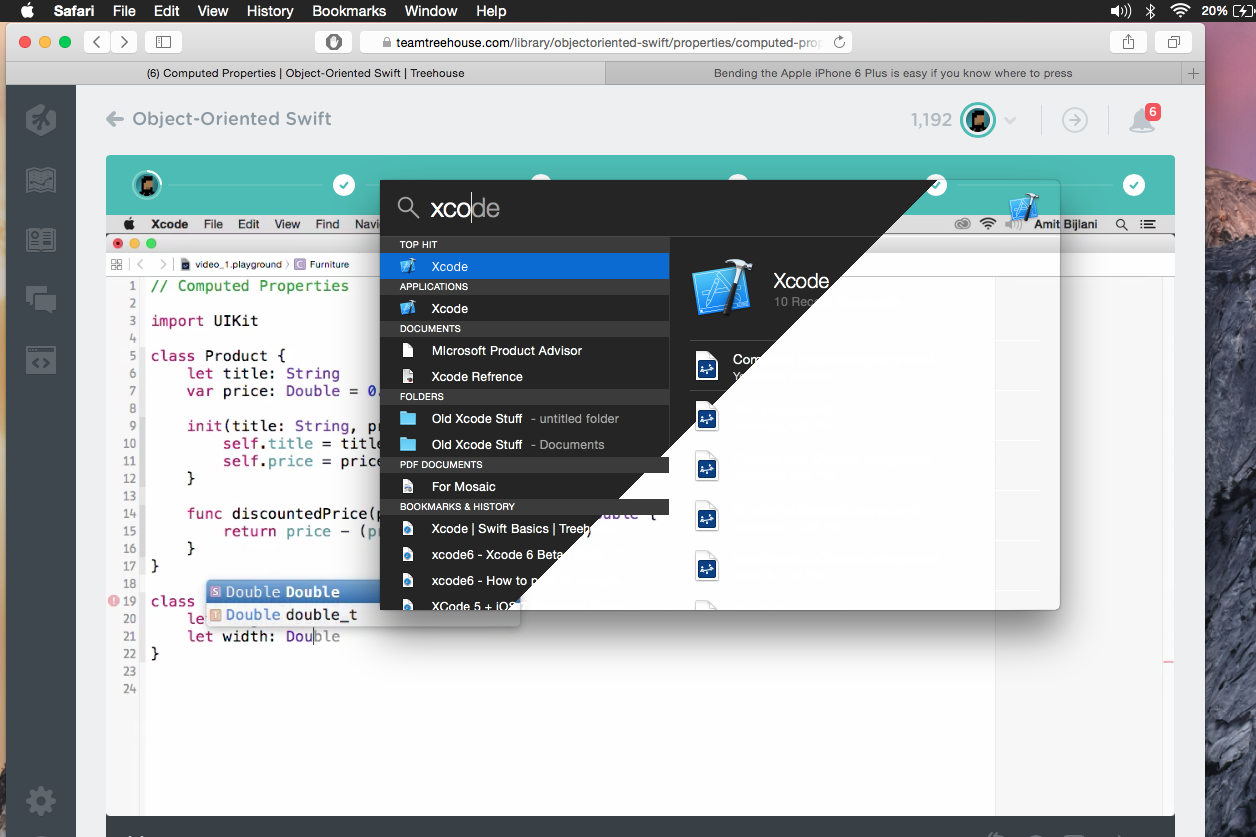Image resolution: width=1256 pixels, height=837 pixels.
Task: Choose the Double Double autocomplete suggestion
Action: (293, 592)
